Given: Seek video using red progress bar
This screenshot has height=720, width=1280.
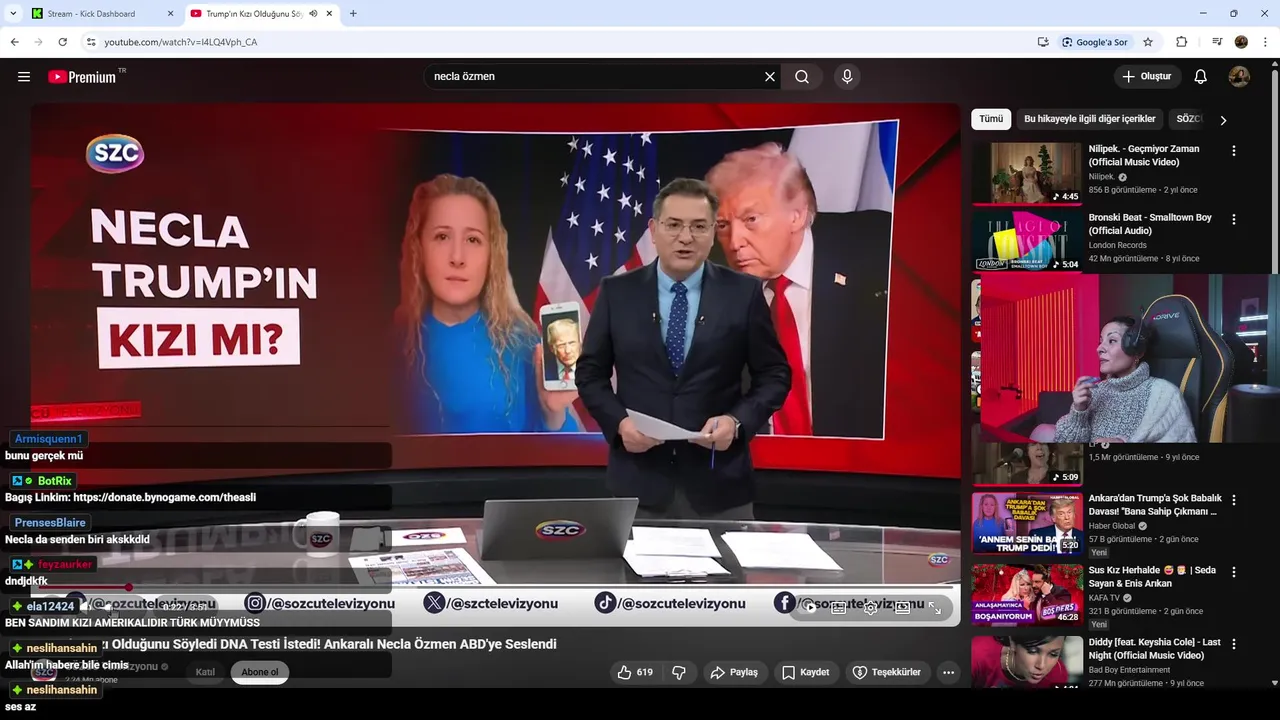Looking at the screenshot, I should pyautogui.click(x=495, y=587).
